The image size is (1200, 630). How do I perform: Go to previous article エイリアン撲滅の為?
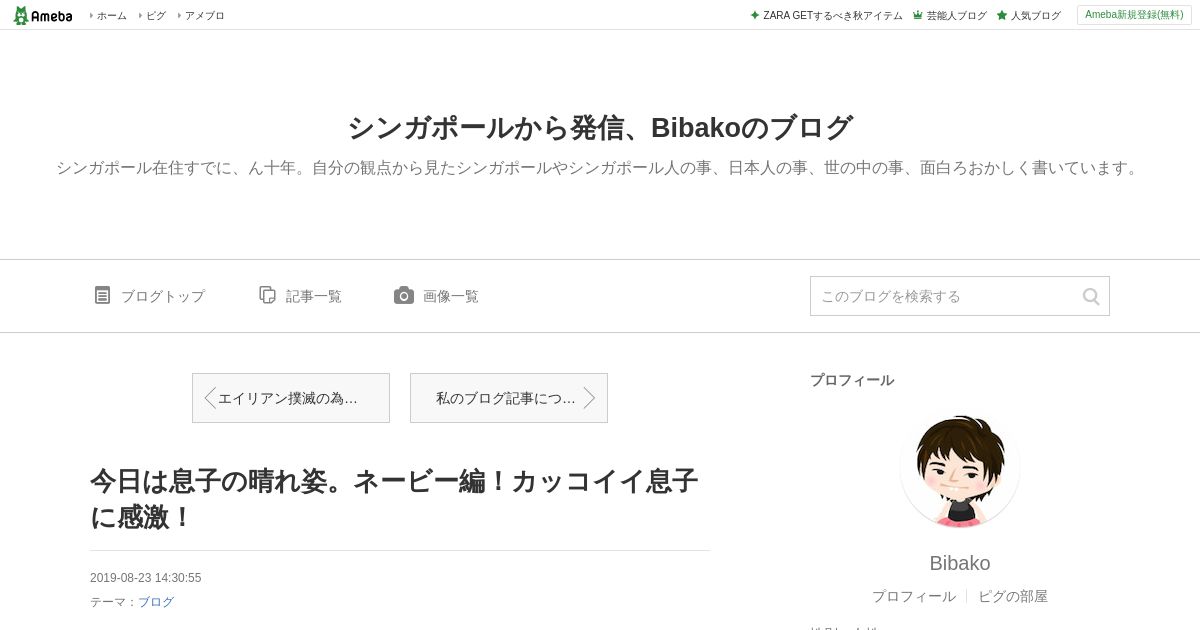(x=291, y=398)
